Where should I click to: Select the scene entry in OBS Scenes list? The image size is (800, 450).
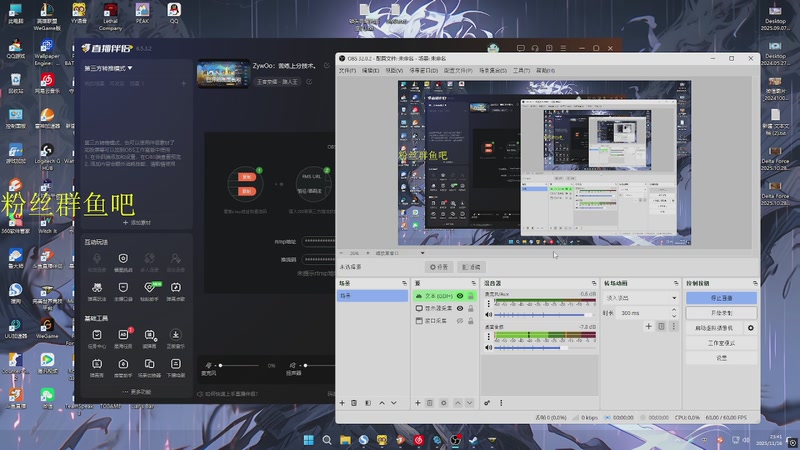click(372, 296)
